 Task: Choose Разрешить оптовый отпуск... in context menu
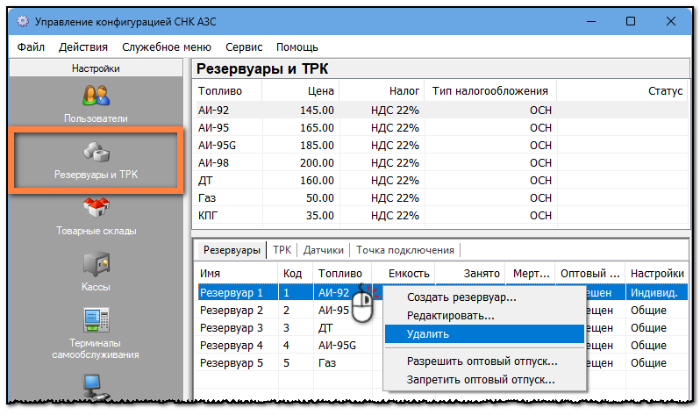(x=484, y=361)
